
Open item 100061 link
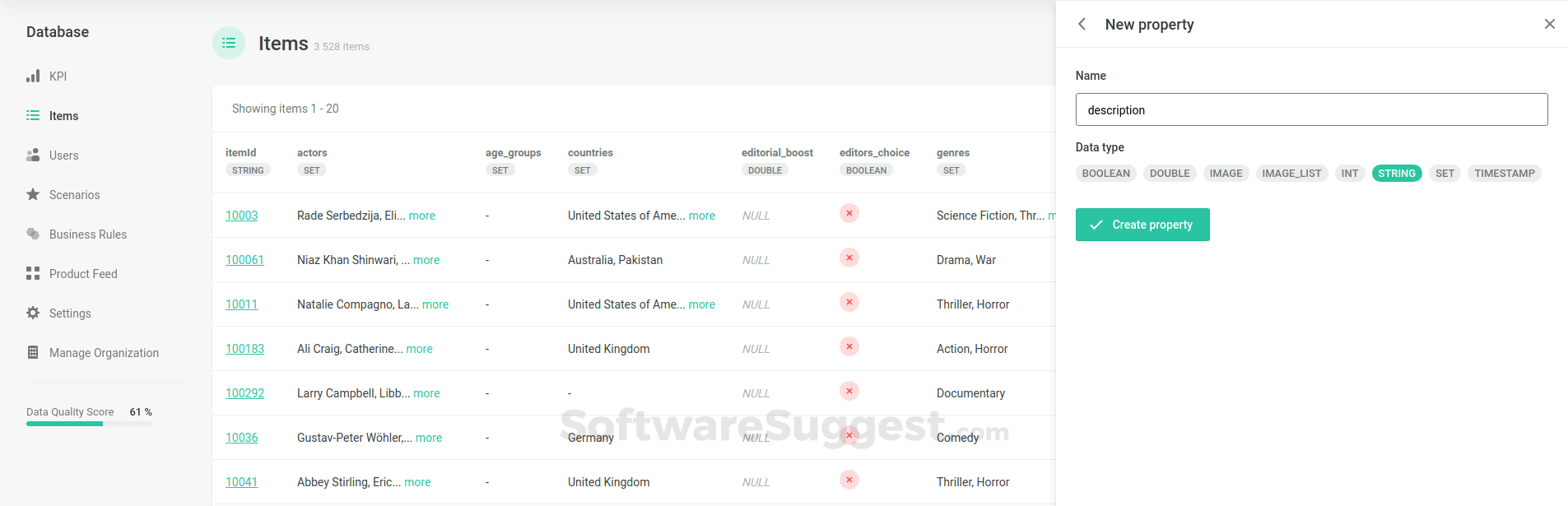[x=244, y=260]
